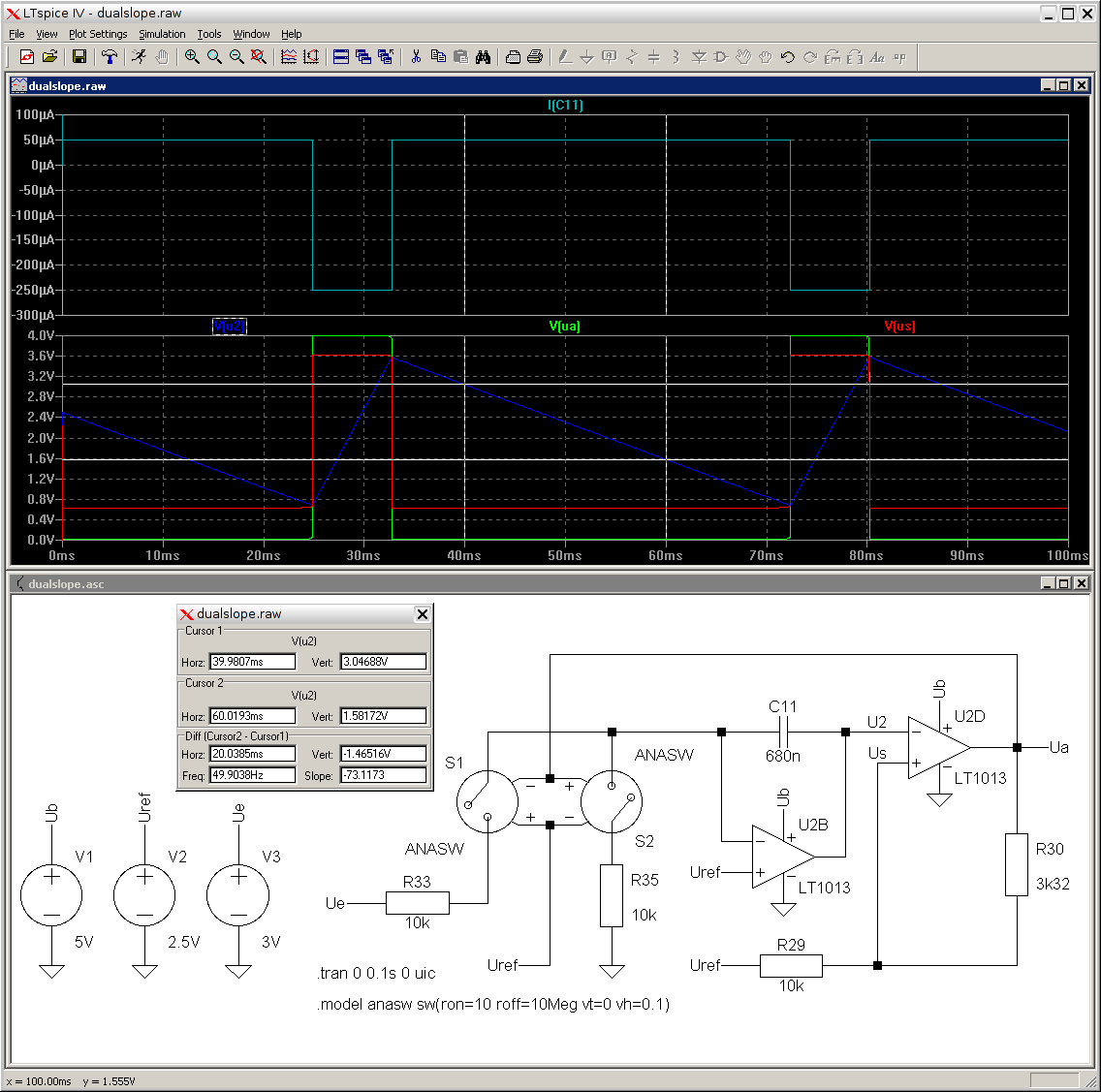
Task: Click the Paste clipboard icon
Action: click(x=460, y=57)
